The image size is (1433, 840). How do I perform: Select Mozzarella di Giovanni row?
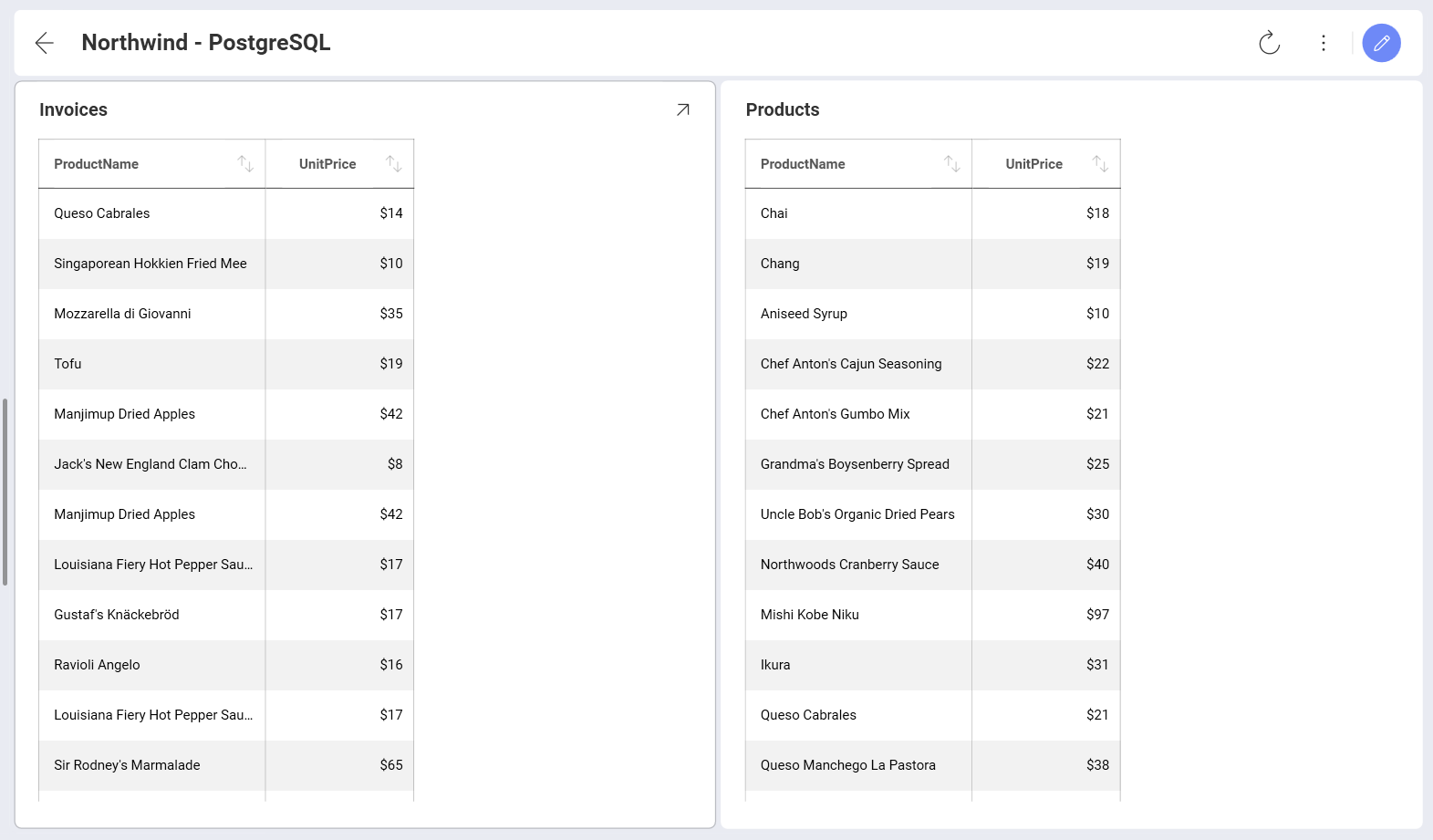click(x=226, y=314)
